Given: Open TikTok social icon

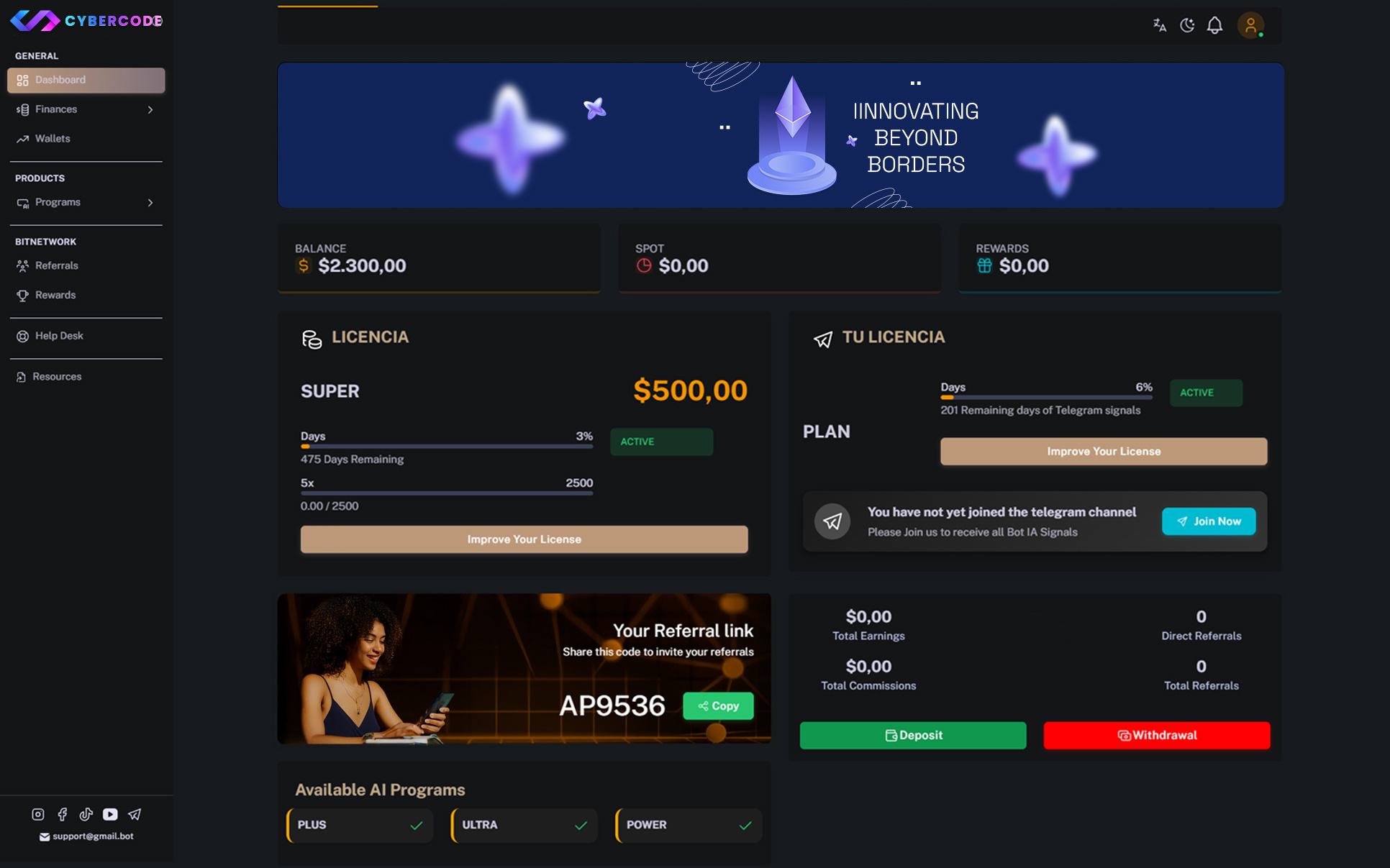Looking at the screenshot, I should (86, 814).
